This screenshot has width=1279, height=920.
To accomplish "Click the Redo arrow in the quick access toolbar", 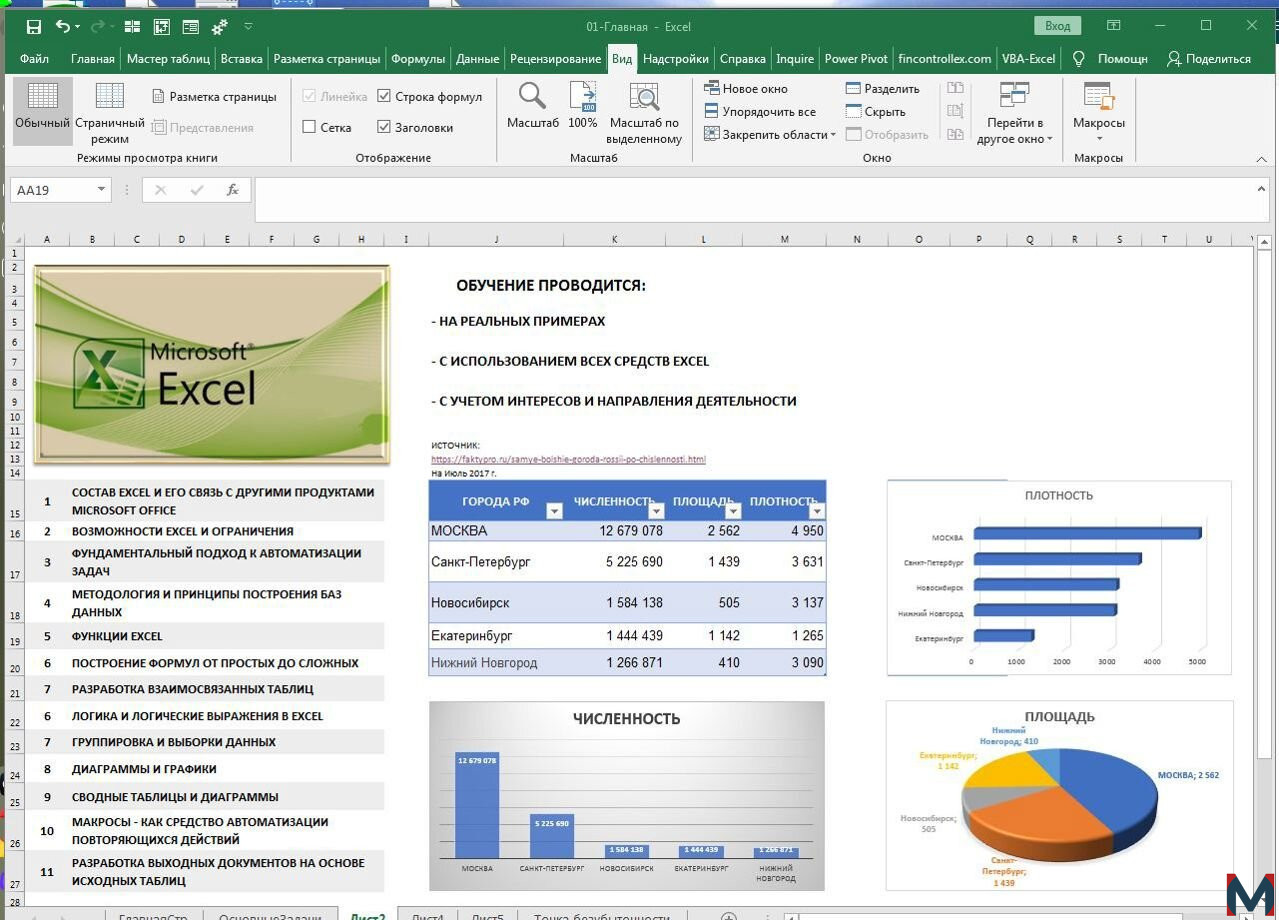I will [98, 26].
